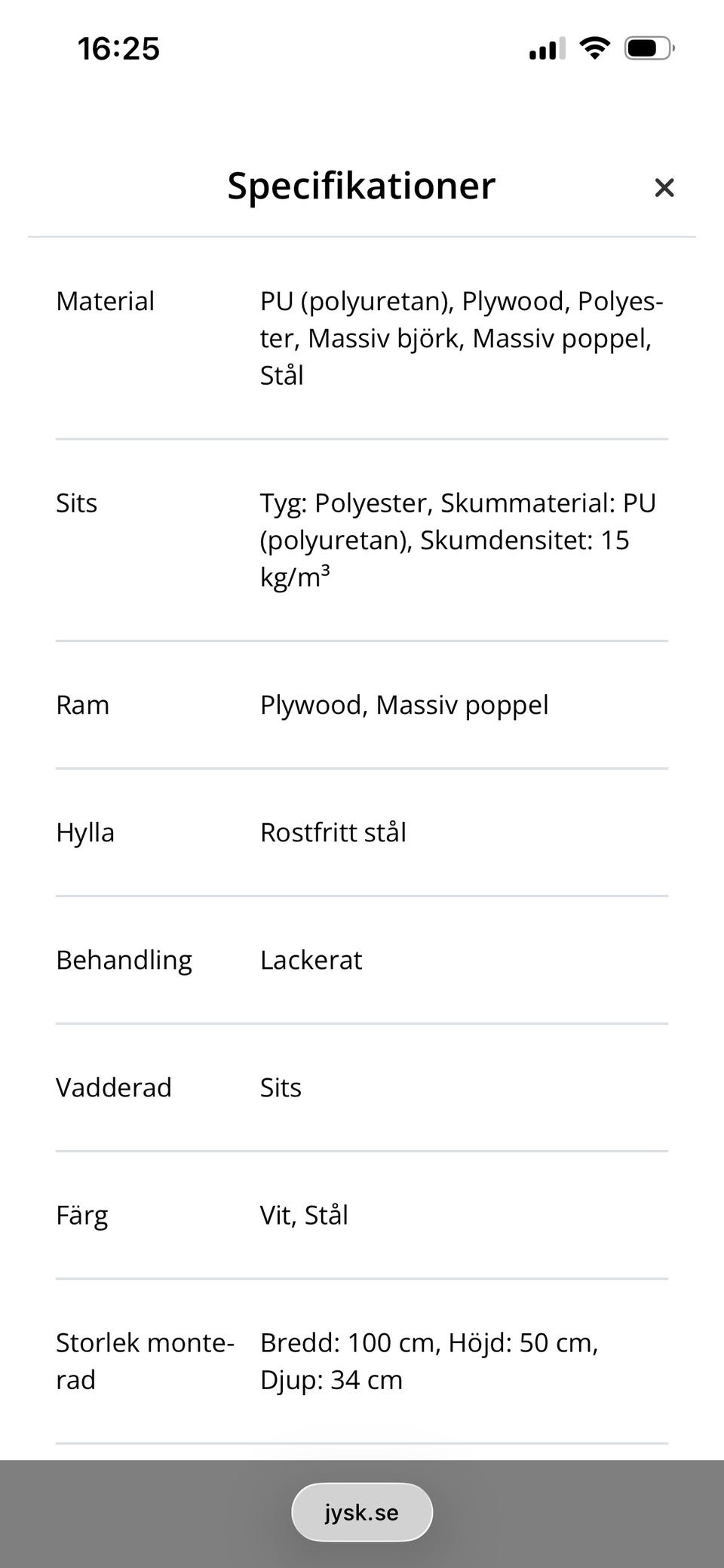This screenshot has width=724, height=1568.
Task: Select the Vadderad row label
Action: pyautogui.click(x=114, y=1087)
